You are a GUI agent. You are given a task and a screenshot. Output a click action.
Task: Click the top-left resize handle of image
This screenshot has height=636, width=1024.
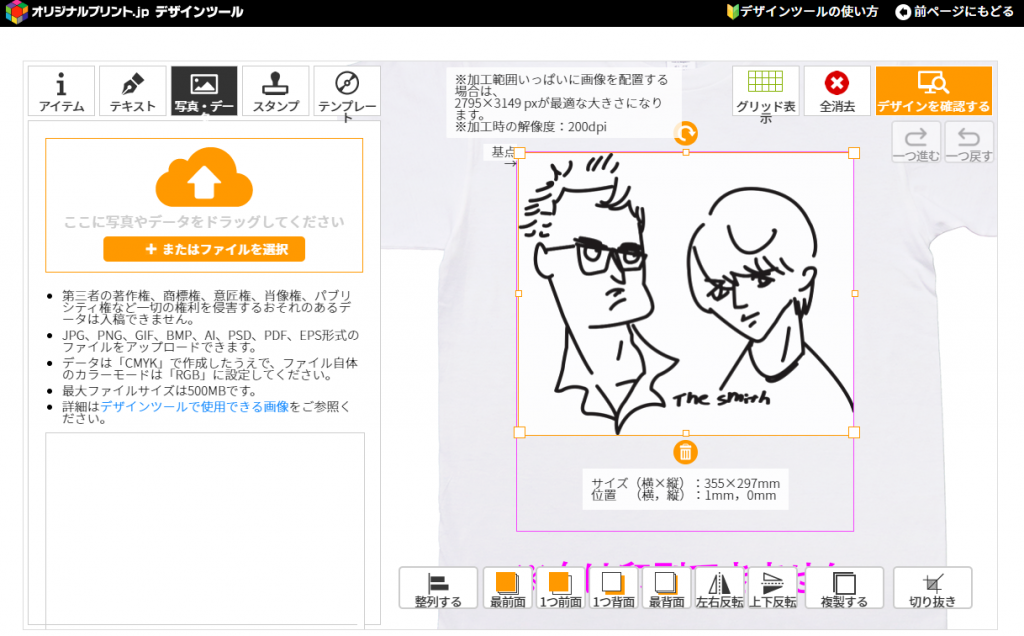pyautogui.click(x=520, y=153)
